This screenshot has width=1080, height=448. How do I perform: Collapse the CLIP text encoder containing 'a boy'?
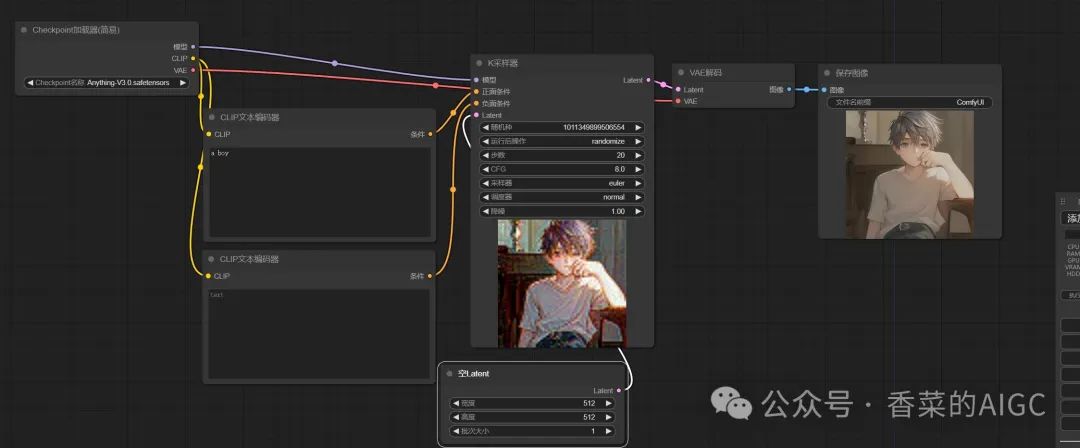click(211, 117)
